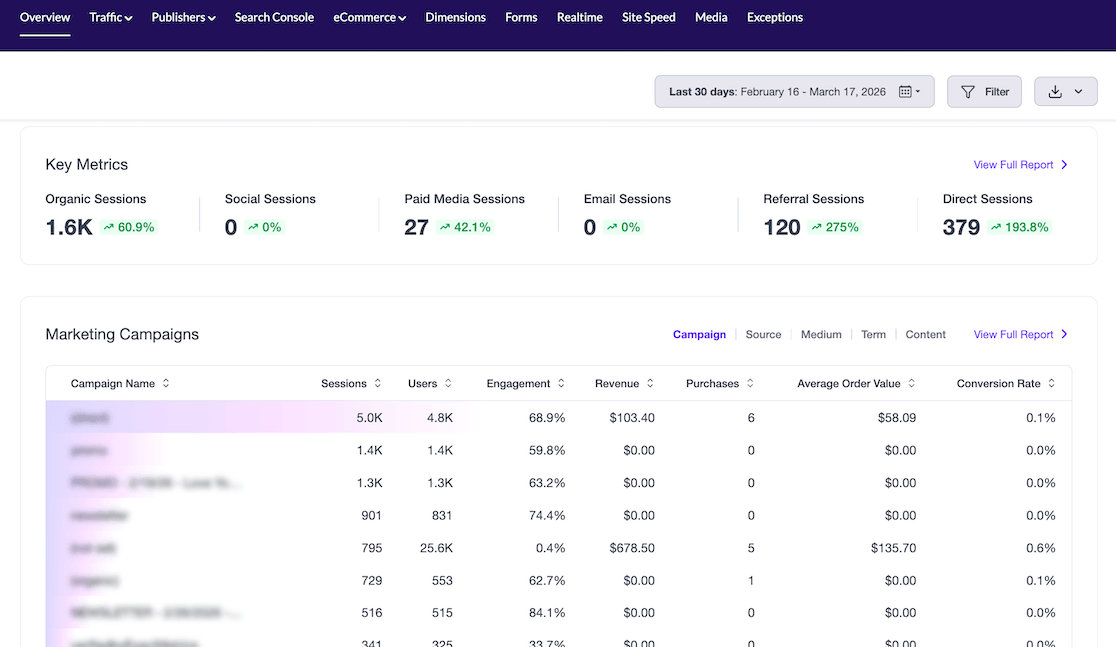Sort the Purchases column with its sort icon
Screen dimensions: 1116x647
(749, 383)
